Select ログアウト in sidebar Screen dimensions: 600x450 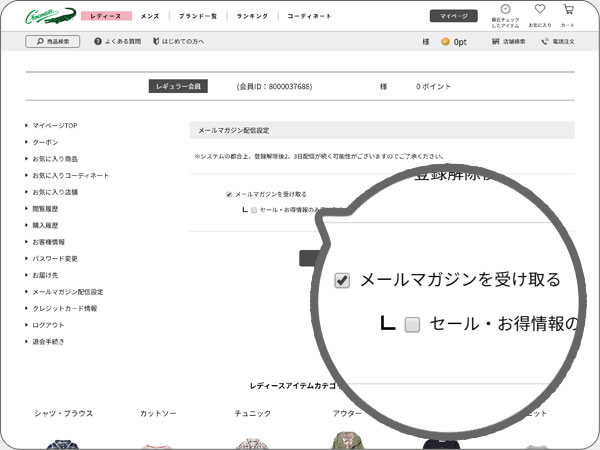pos(48,325)
